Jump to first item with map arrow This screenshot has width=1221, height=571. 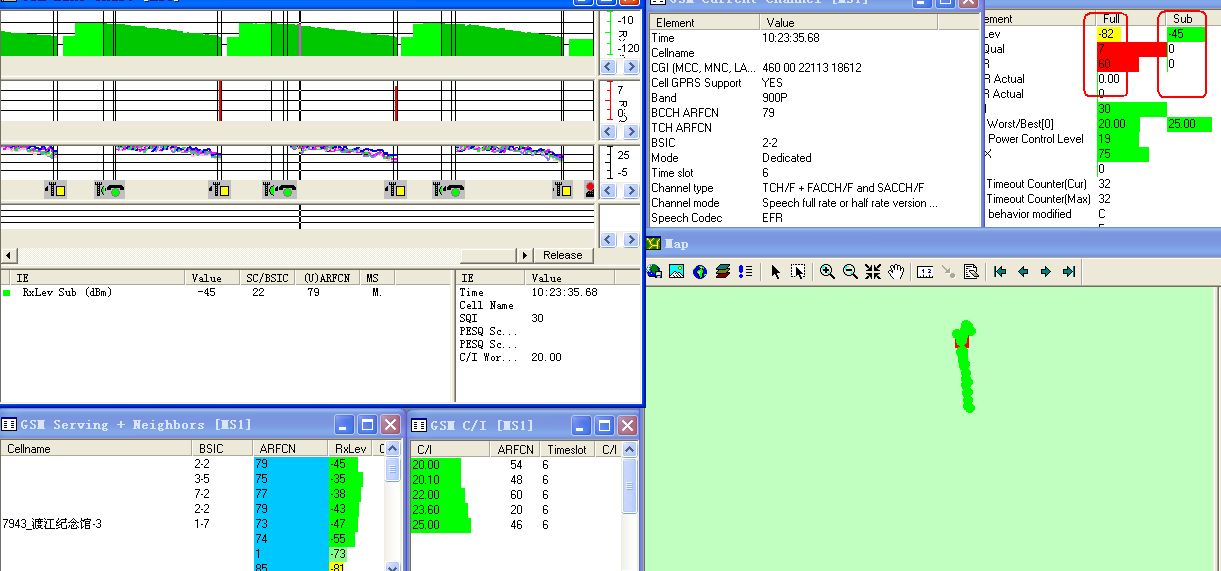999,272
